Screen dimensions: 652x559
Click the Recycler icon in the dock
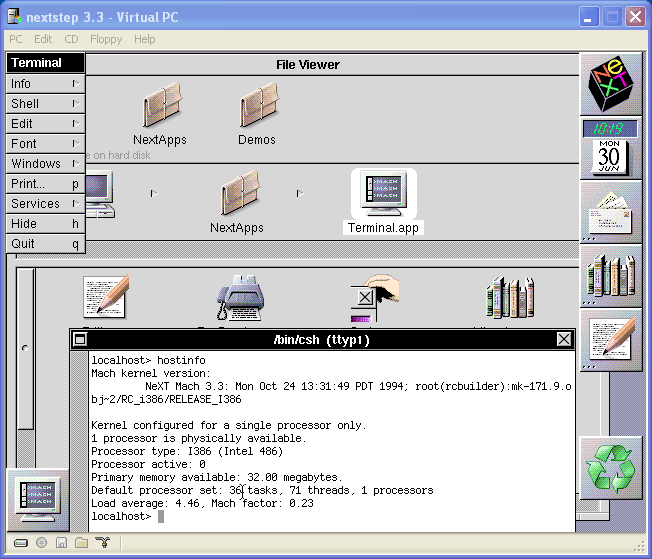(x=610, y=467)
